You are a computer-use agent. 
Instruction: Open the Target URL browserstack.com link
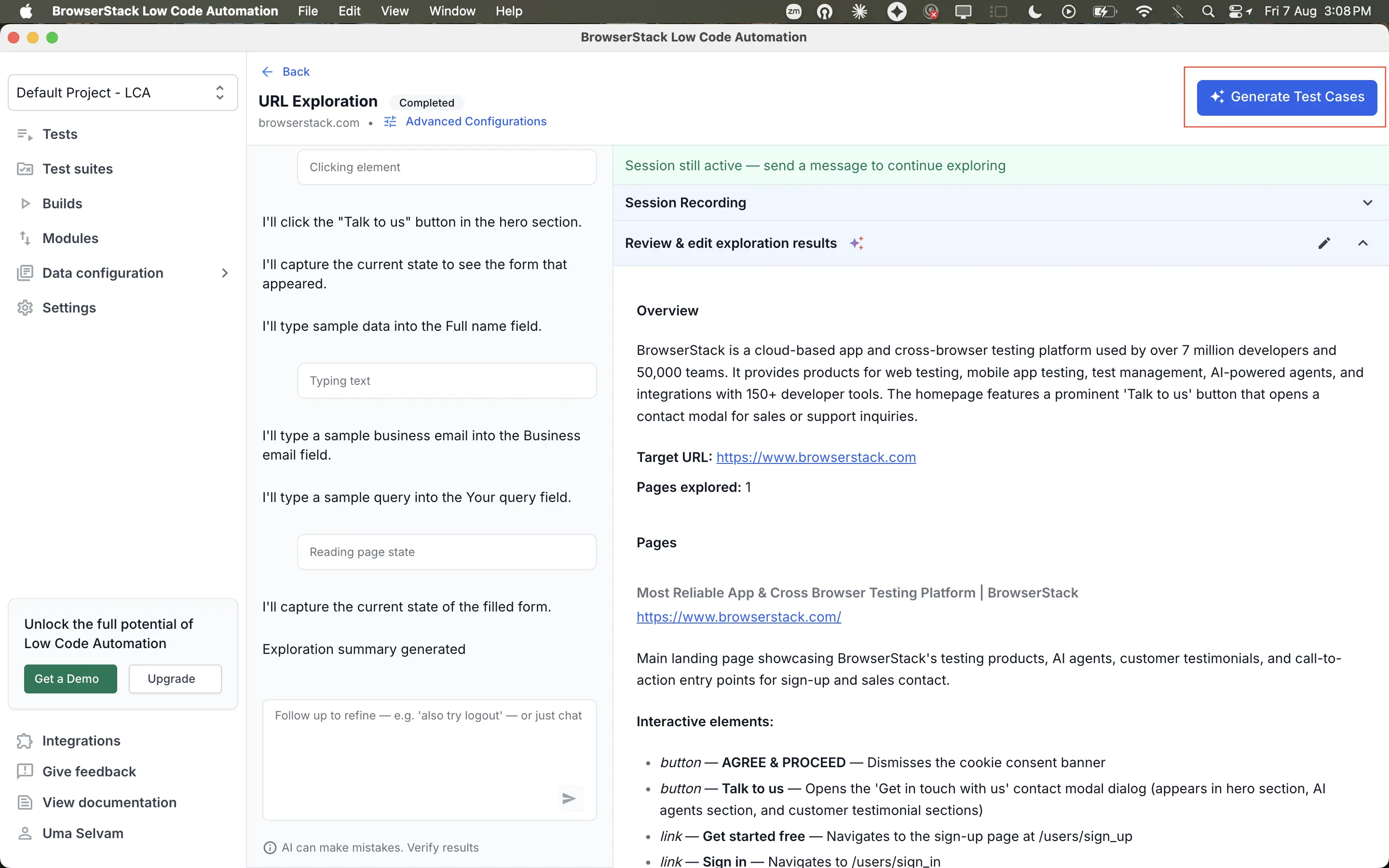tap(816, 458)
